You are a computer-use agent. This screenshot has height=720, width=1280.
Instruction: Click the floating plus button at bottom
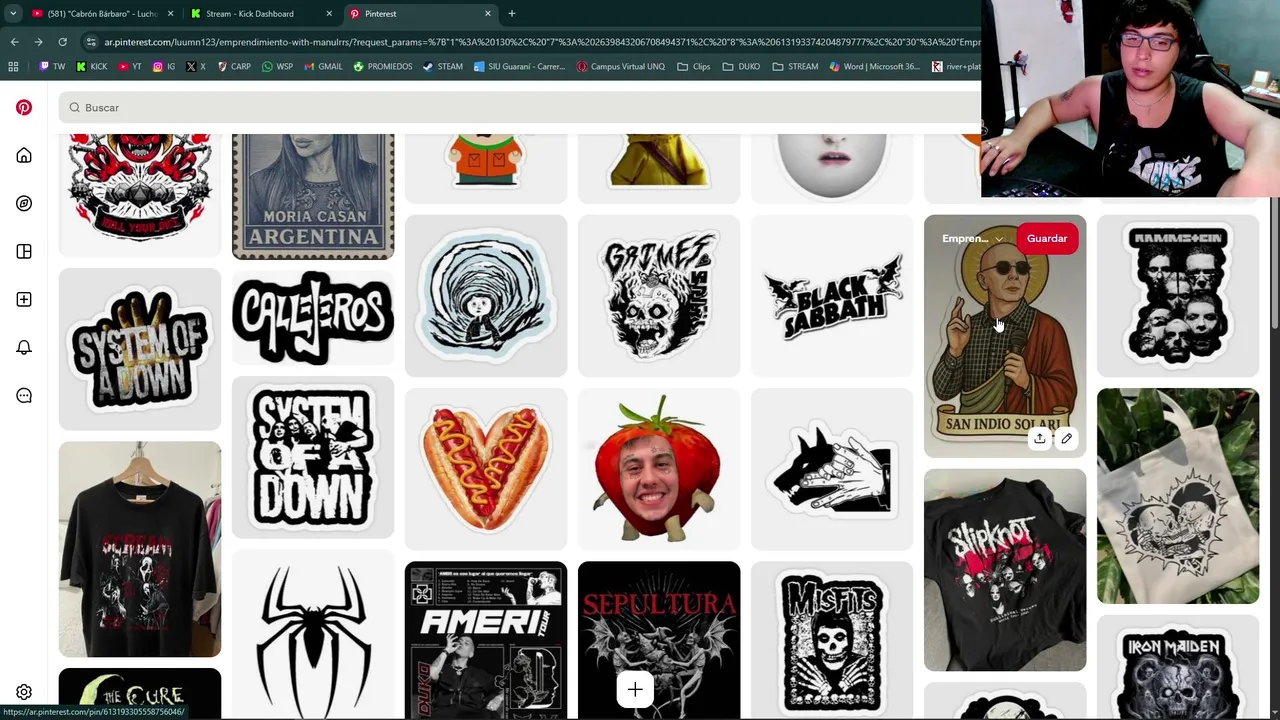click(635, 689)
